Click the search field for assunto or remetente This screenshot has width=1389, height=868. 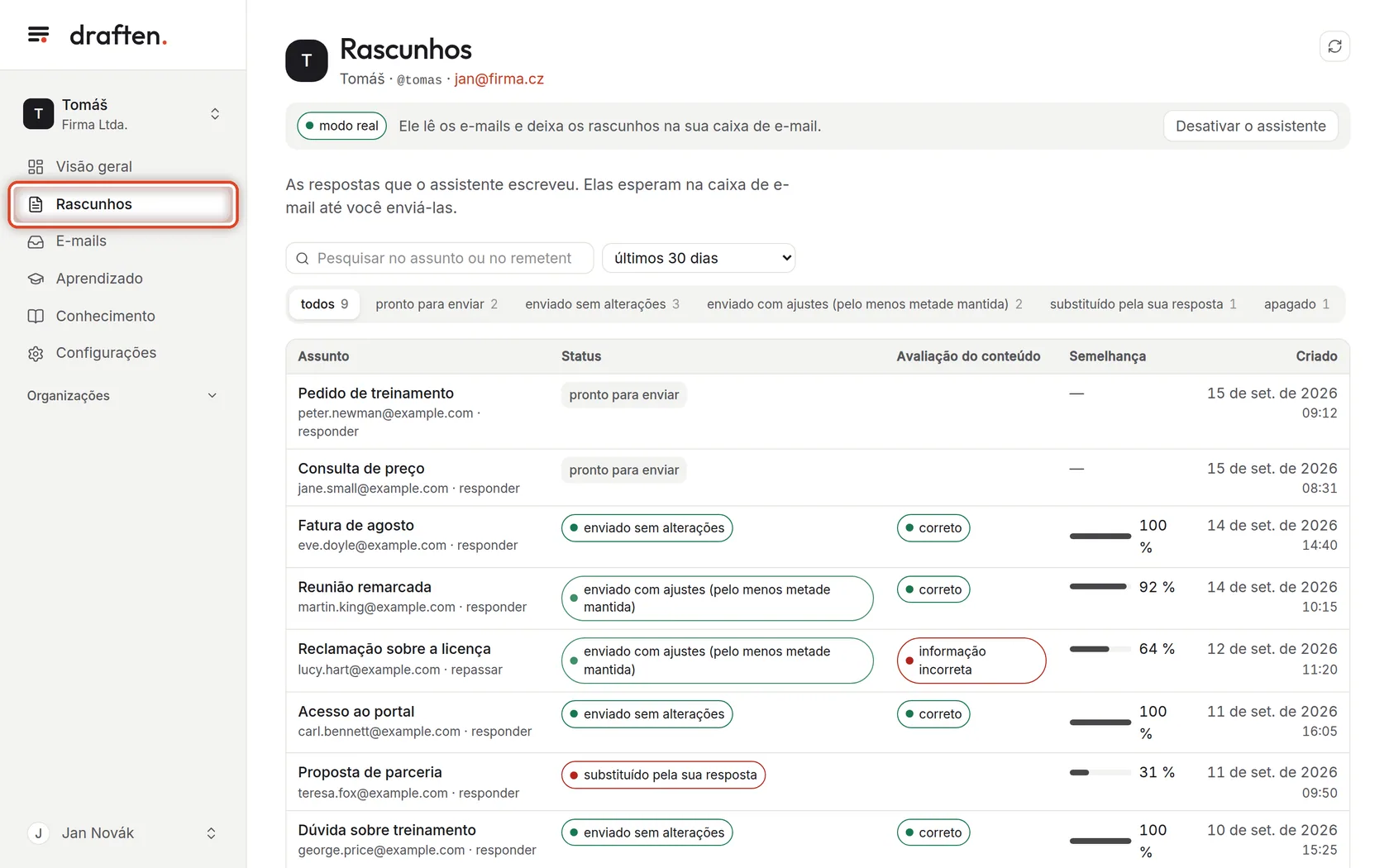coord(439,258)
